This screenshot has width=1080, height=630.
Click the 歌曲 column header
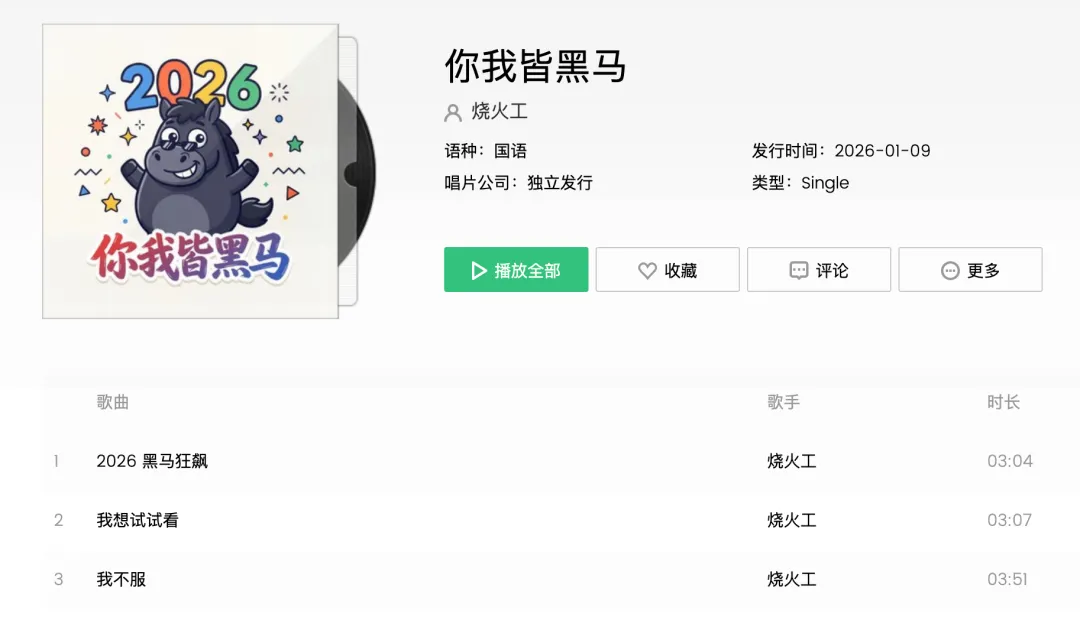coord(113,402)
